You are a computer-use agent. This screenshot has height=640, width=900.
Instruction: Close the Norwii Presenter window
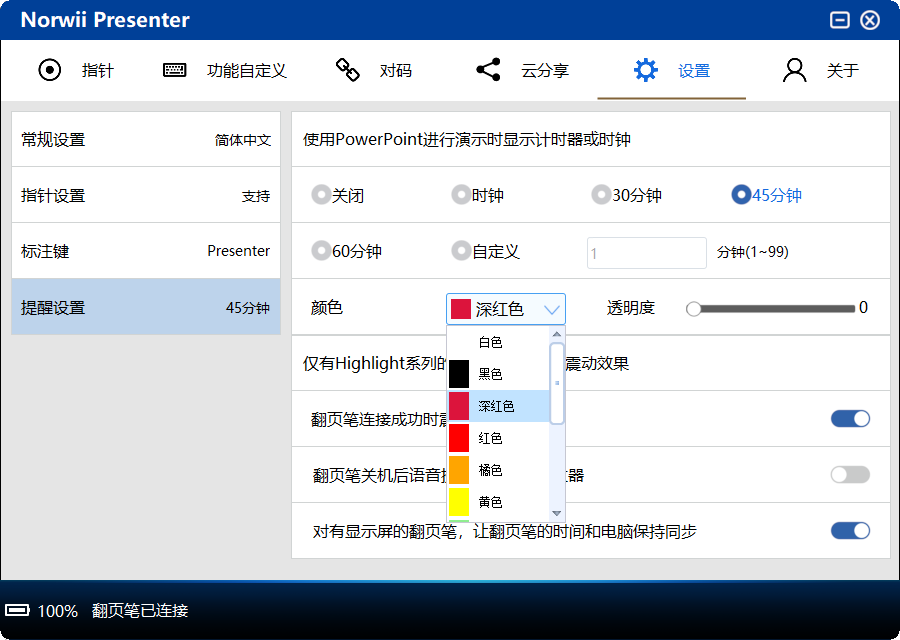[870, 20]
